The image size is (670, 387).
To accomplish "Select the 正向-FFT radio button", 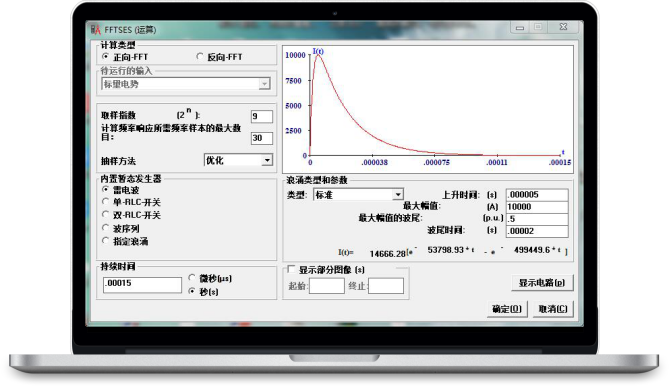I will 106,56.
